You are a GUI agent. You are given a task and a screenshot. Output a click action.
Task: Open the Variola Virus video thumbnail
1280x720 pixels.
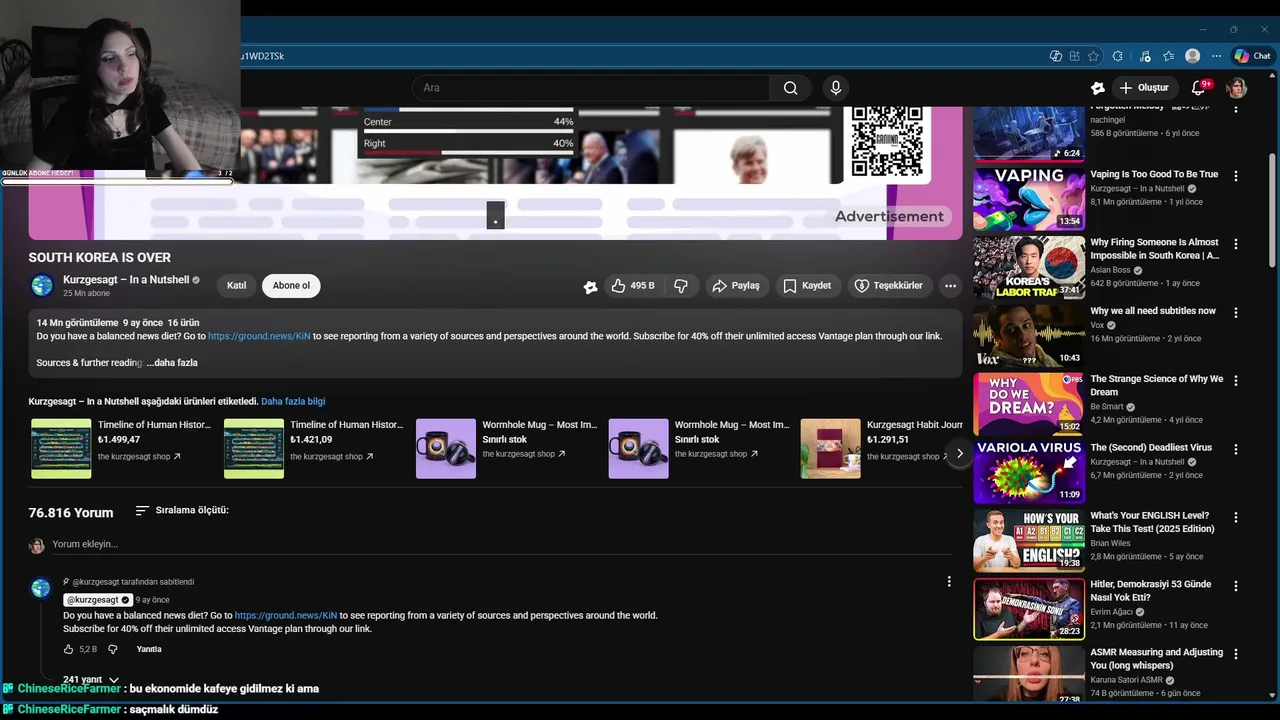[x=1029, y=472]
